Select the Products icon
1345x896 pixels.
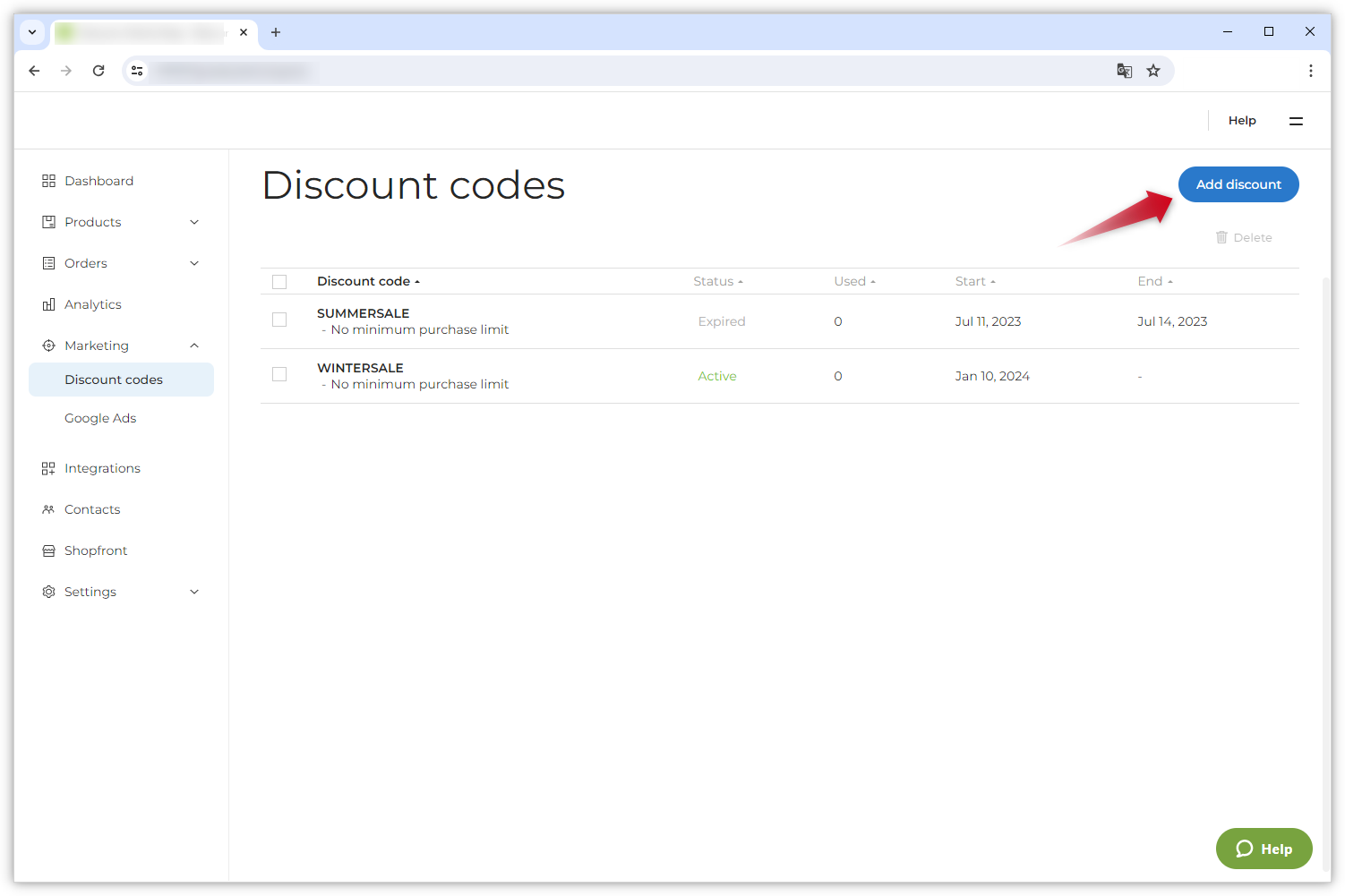tap(49, 221)
